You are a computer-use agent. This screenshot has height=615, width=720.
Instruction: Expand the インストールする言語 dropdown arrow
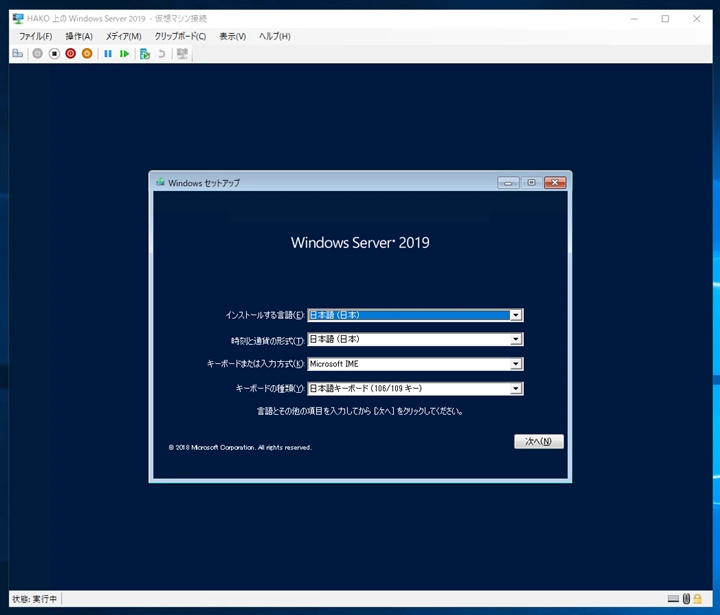pos(516,315)
